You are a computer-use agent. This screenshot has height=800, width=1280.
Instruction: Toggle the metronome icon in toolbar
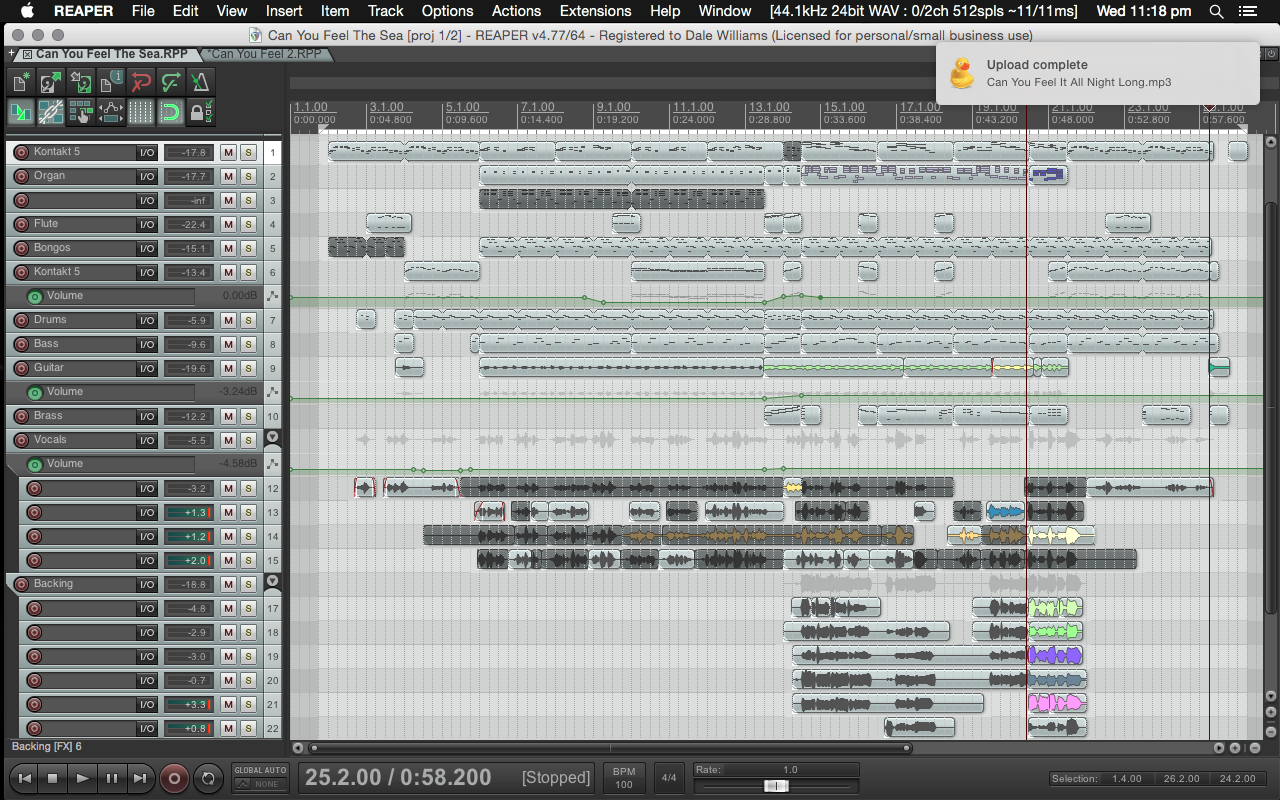[201, 82]
